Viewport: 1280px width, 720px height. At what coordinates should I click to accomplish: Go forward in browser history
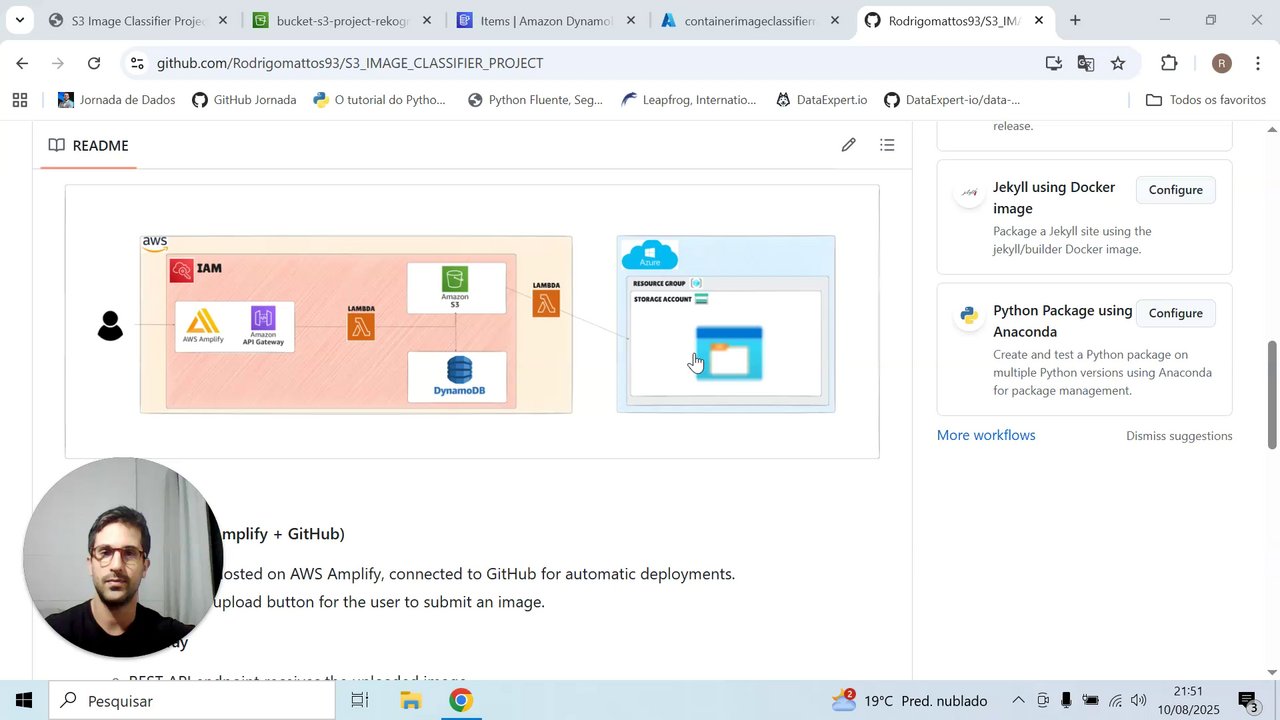coord(58,63)
